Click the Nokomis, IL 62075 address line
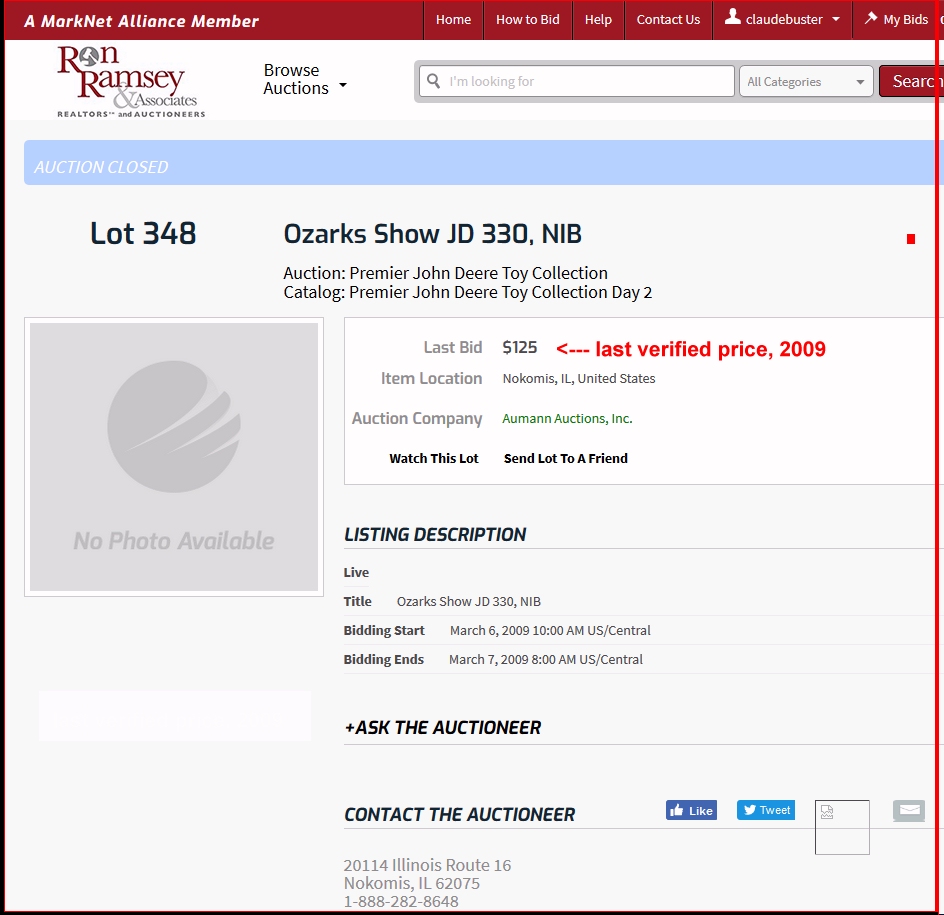The height and width of the screenshot is (915, 944). coord(411,883)
